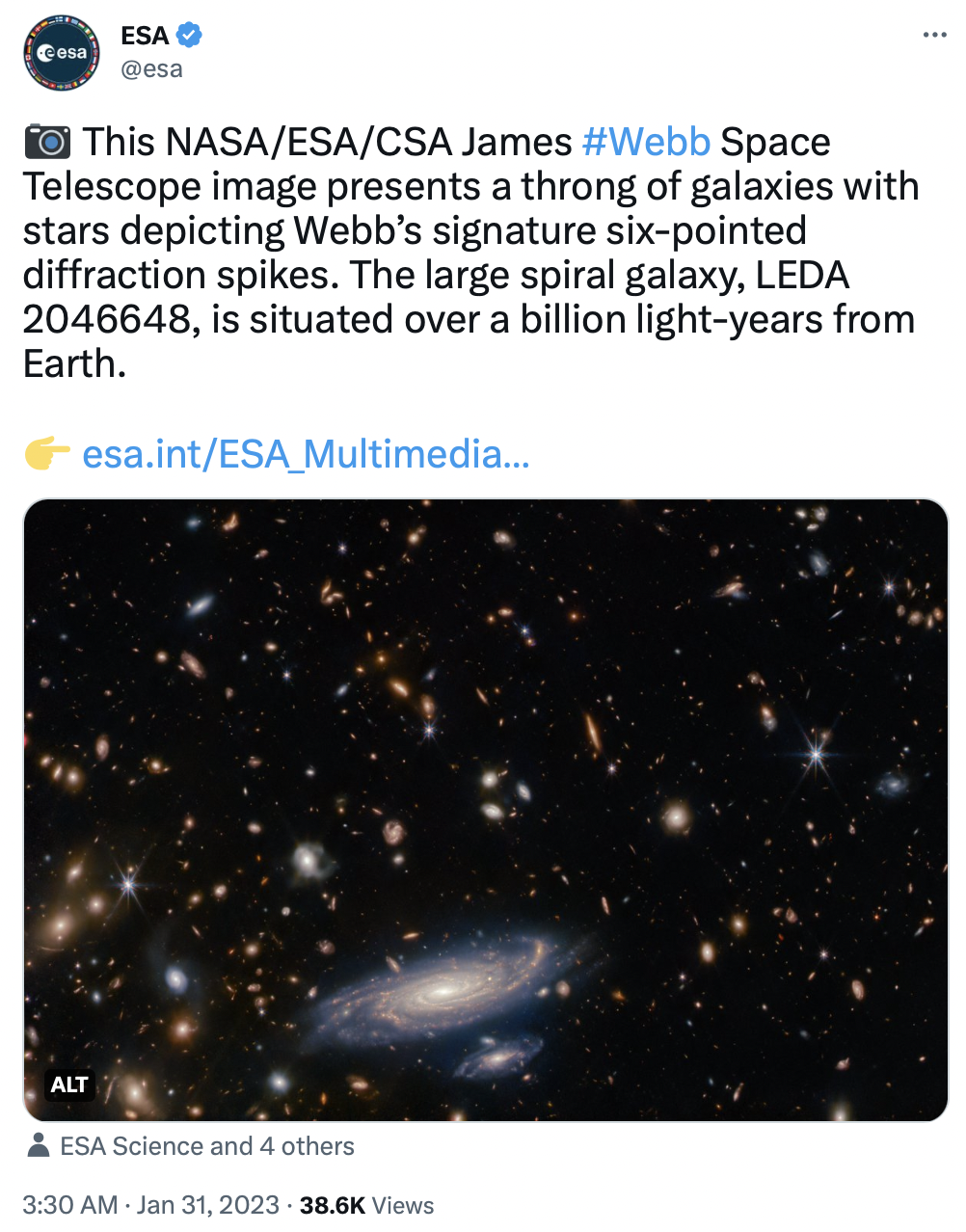Click the 38.6K Views count

point(366,1205)
